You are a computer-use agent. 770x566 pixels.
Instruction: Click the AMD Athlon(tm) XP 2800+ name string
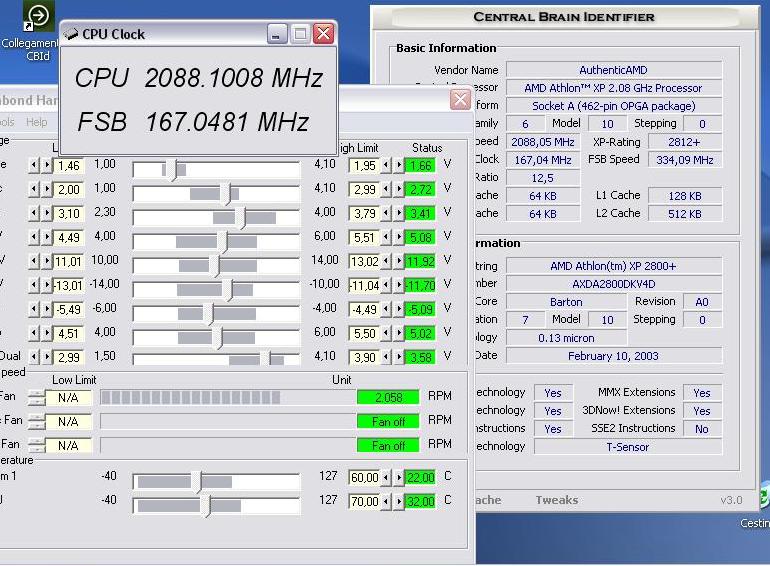[x=614, y=266]
